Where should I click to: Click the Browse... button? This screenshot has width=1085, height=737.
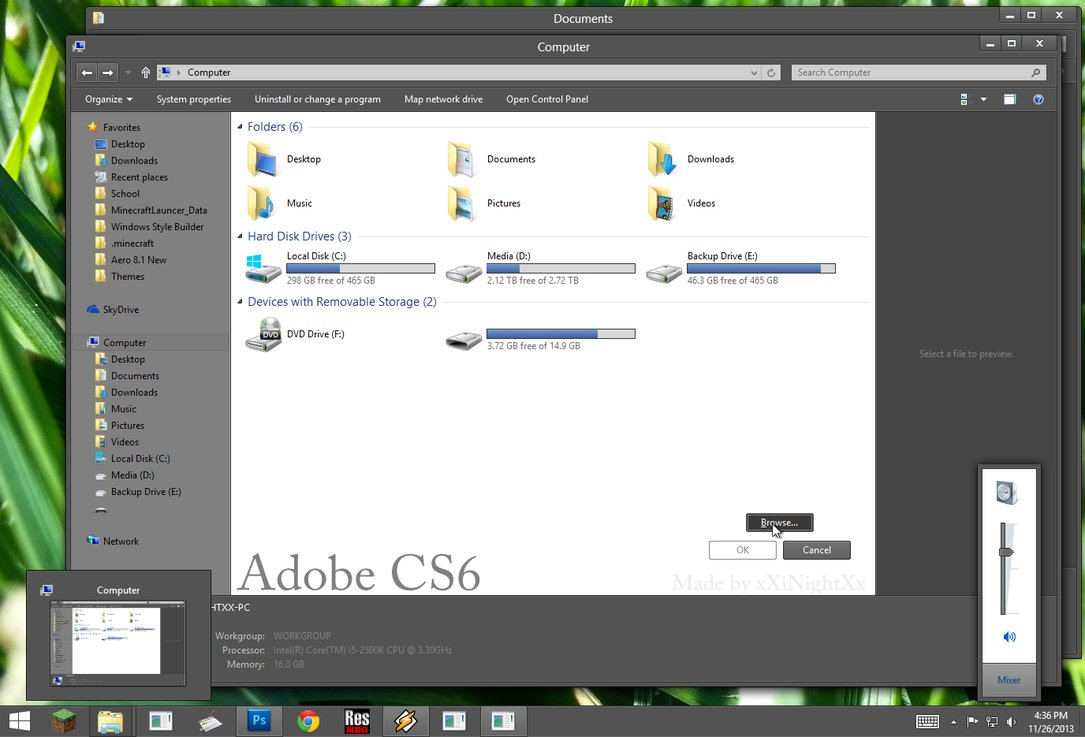tap(779, 522)
